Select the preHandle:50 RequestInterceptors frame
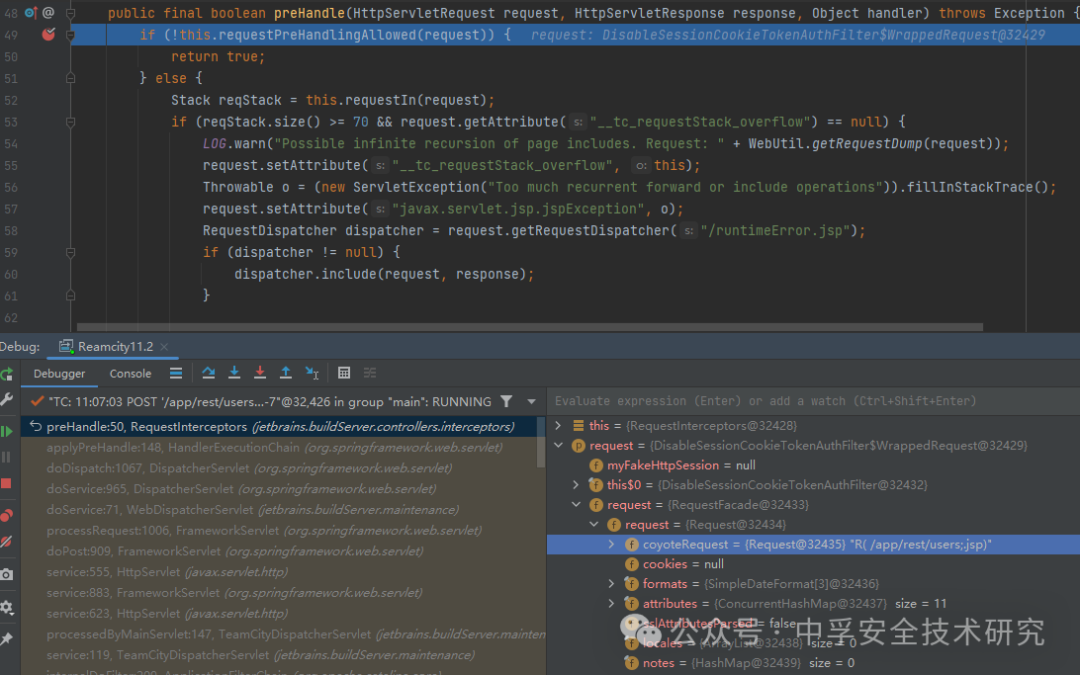The height and width of the screenshot is (675, 1080). pyautogui.click(x=280, y=427)
